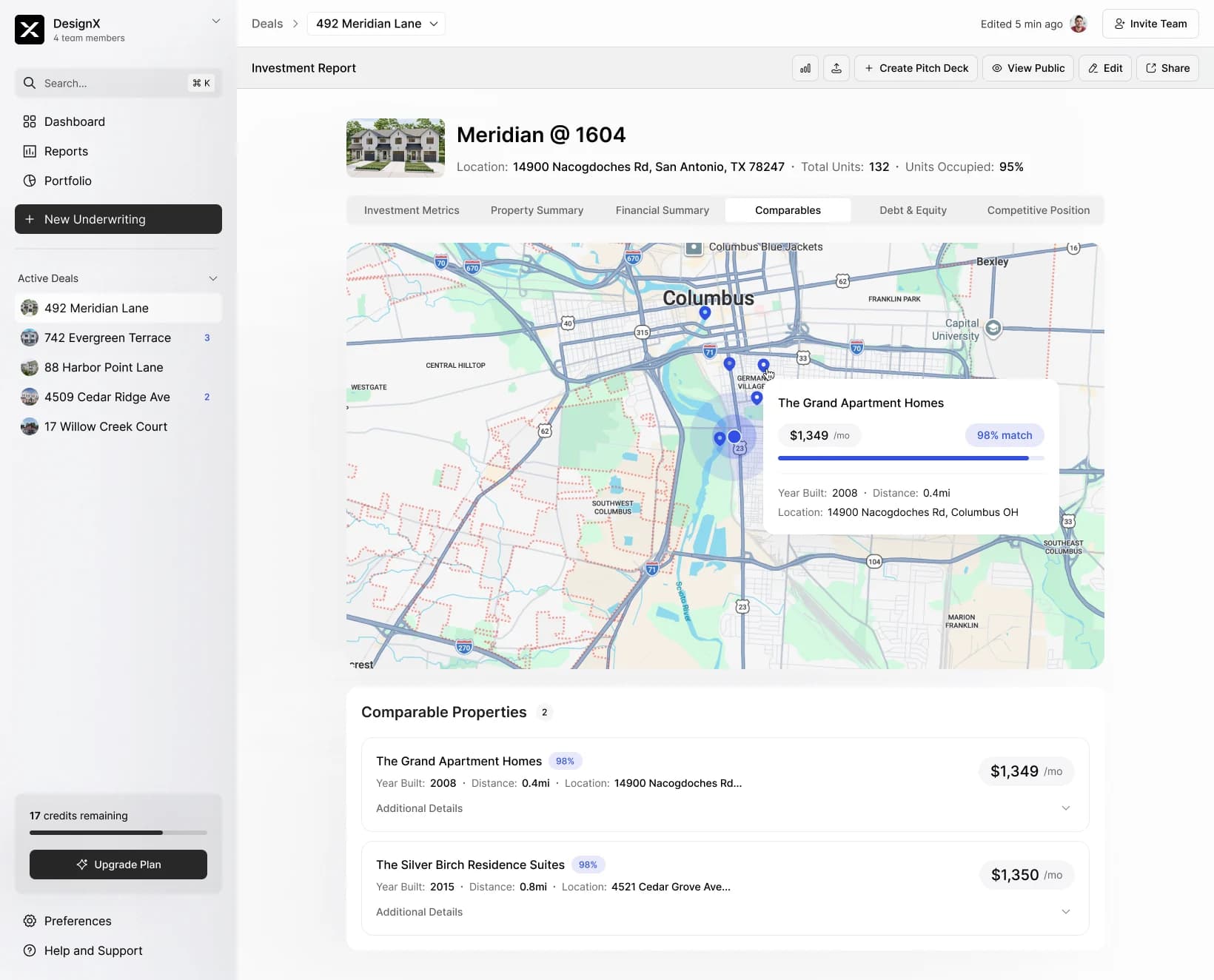Open the Debt & Equity tab
Viewport: 1214px width, 980px height.
pos(913,210)
